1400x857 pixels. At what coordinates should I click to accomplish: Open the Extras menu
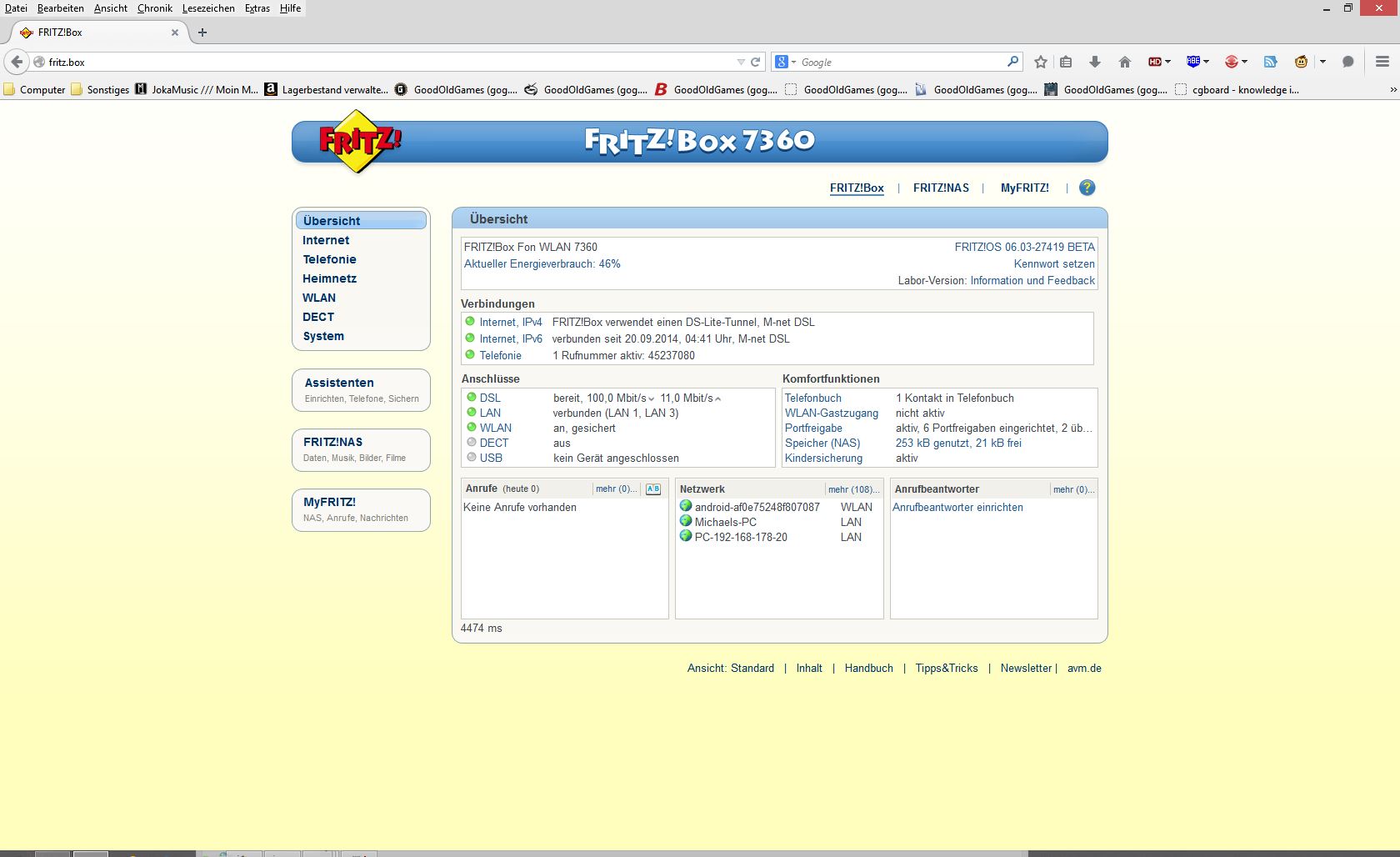pyautogui.click(x=257, y=8)
